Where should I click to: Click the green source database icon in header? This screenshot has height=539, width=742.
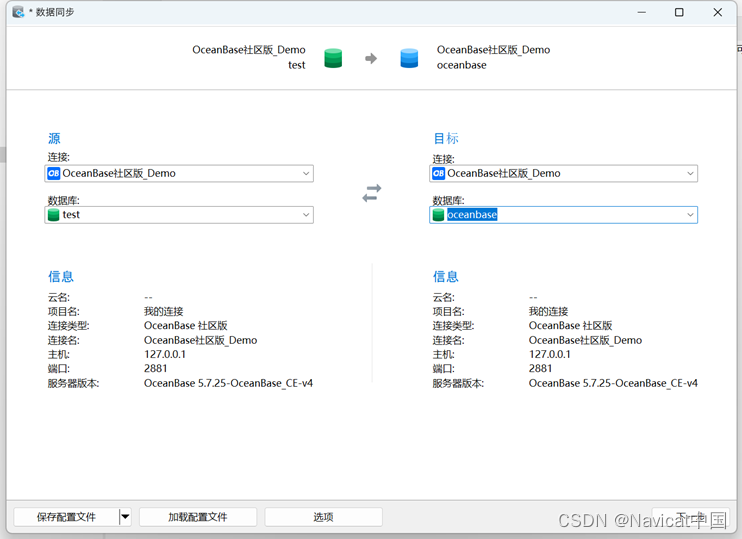tap(333, 58)
